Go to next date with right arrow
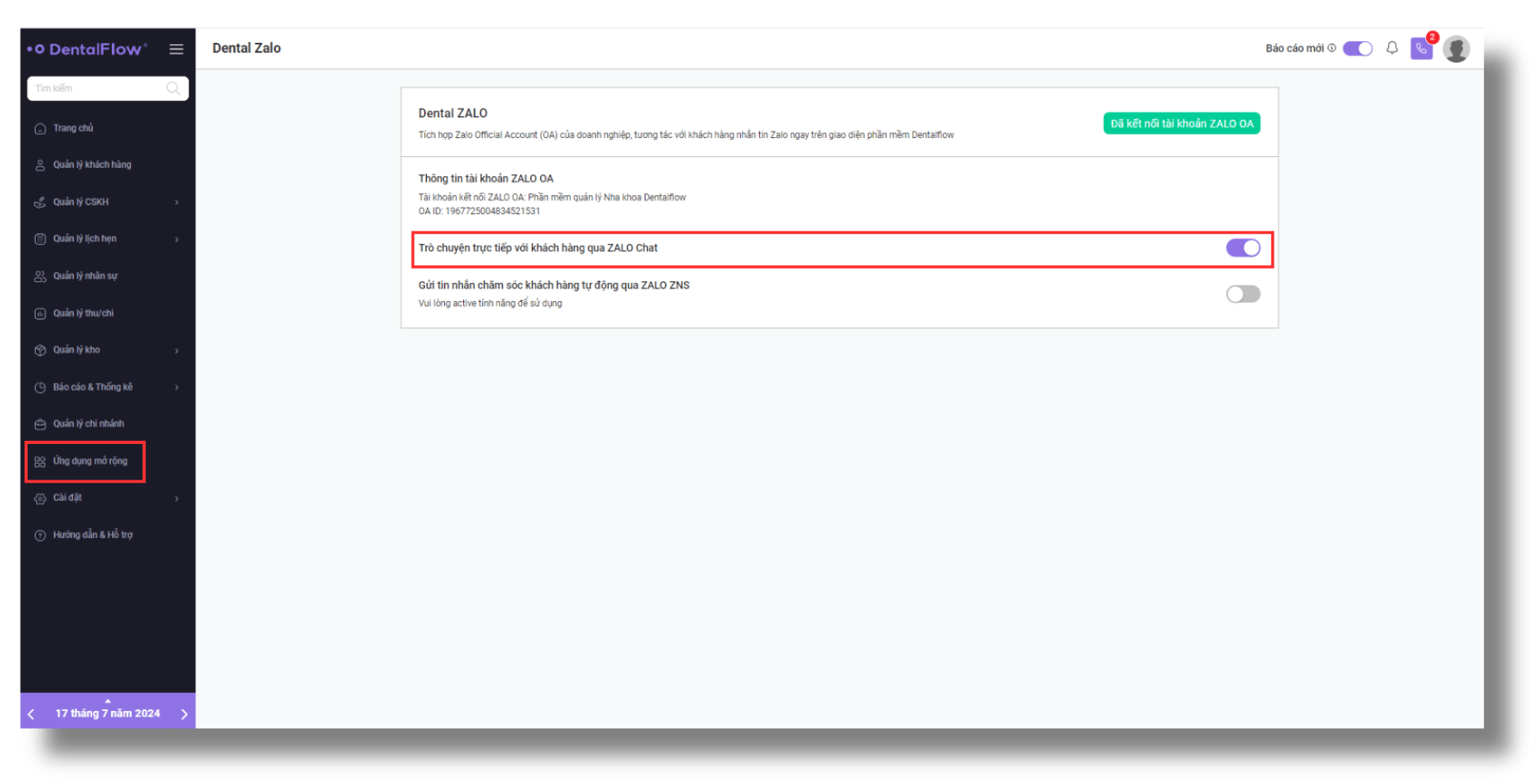This screenshot has width=1529, height=784. 184,713
